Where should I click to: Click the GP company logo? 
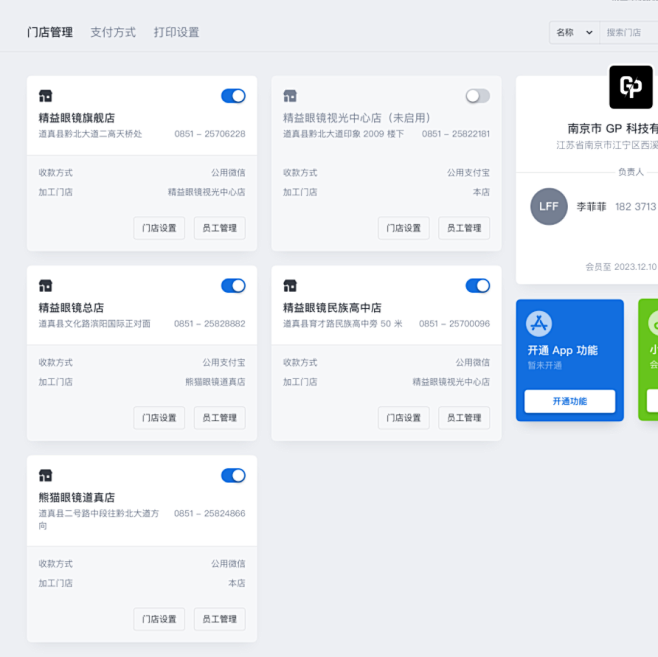[x=630, y=88]
